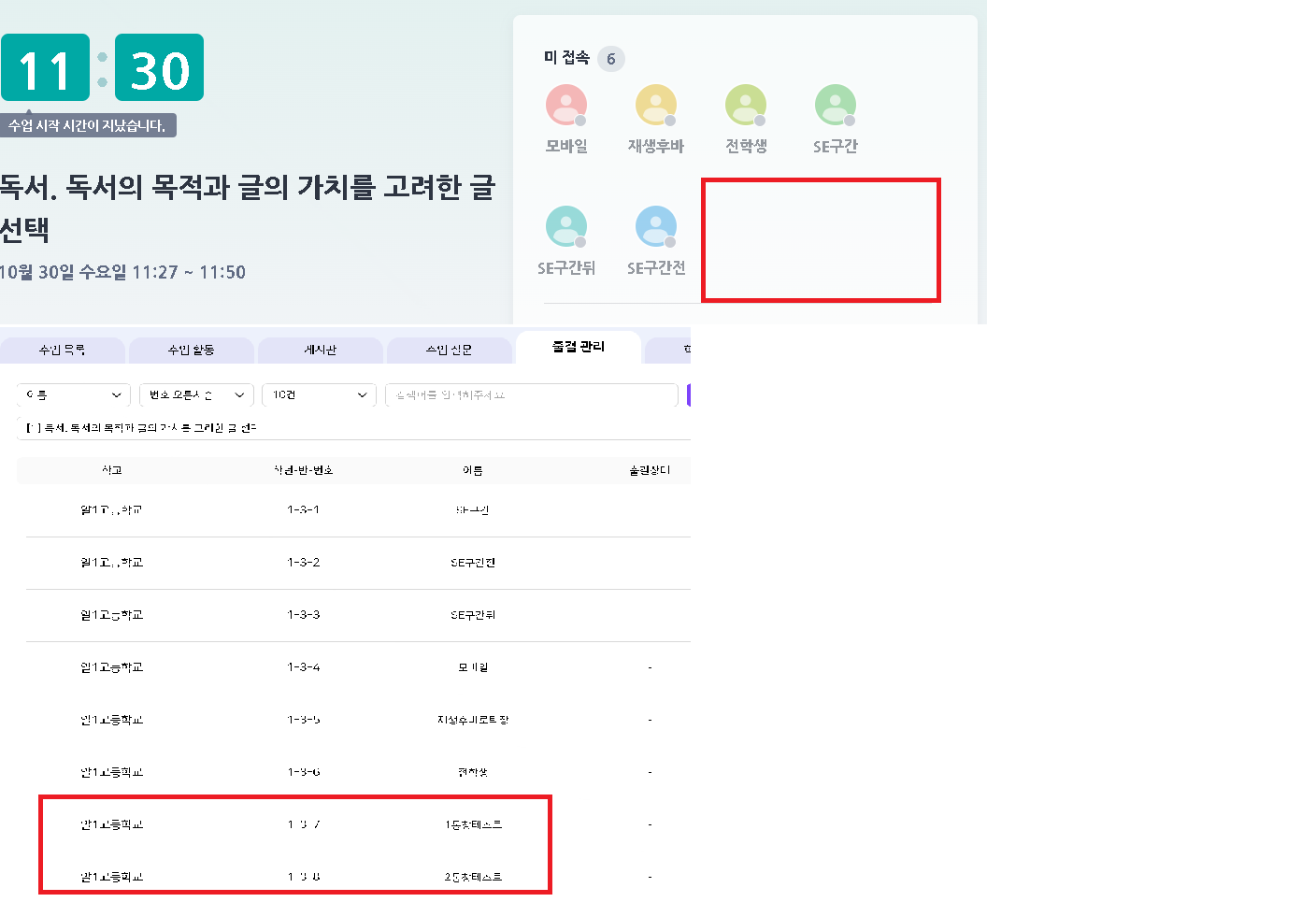The width and height of the screenshot is (1316, 902).
Task: Go to the 게시판 tab
Action: (x=321, y=350)
